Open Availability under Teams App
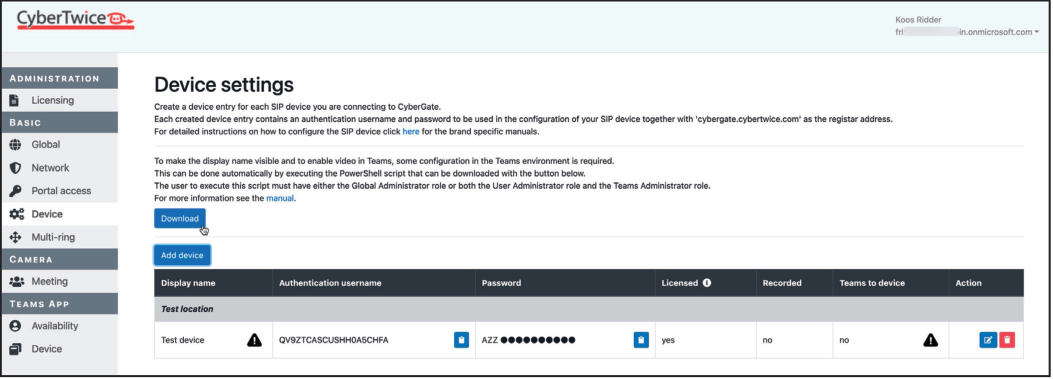The height and width of the screenshot is (379, 1053). click(x=55, y=326)
